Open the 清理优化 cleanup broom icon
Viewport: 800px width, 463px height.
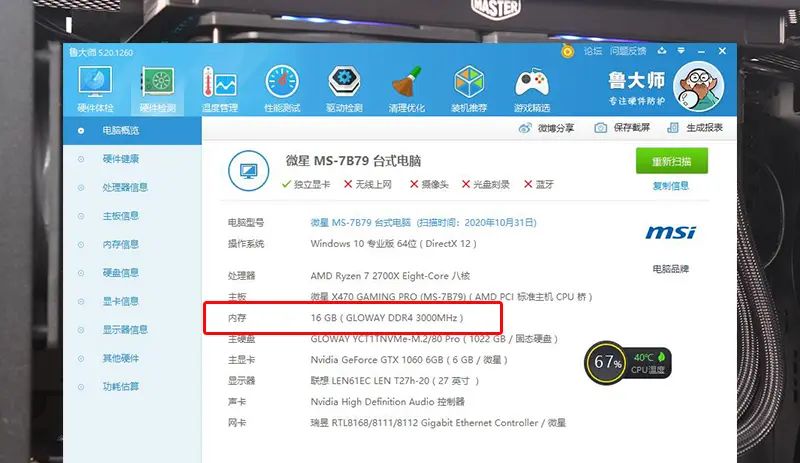(407, 89)
